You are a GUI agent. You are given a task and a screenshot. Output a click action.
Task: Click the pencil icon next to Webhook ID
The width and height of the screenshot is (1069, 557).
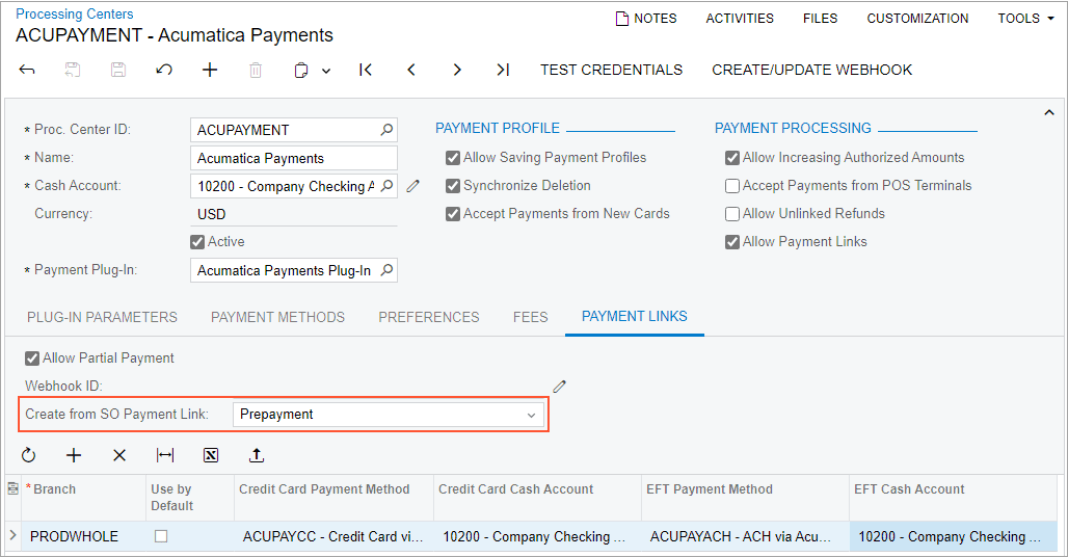point(560,387)
